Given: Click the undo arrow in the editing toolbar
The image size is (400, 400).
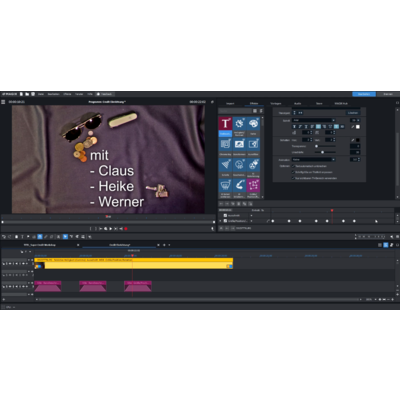Looking at the screenshot, I should click(x=4, y=237).
